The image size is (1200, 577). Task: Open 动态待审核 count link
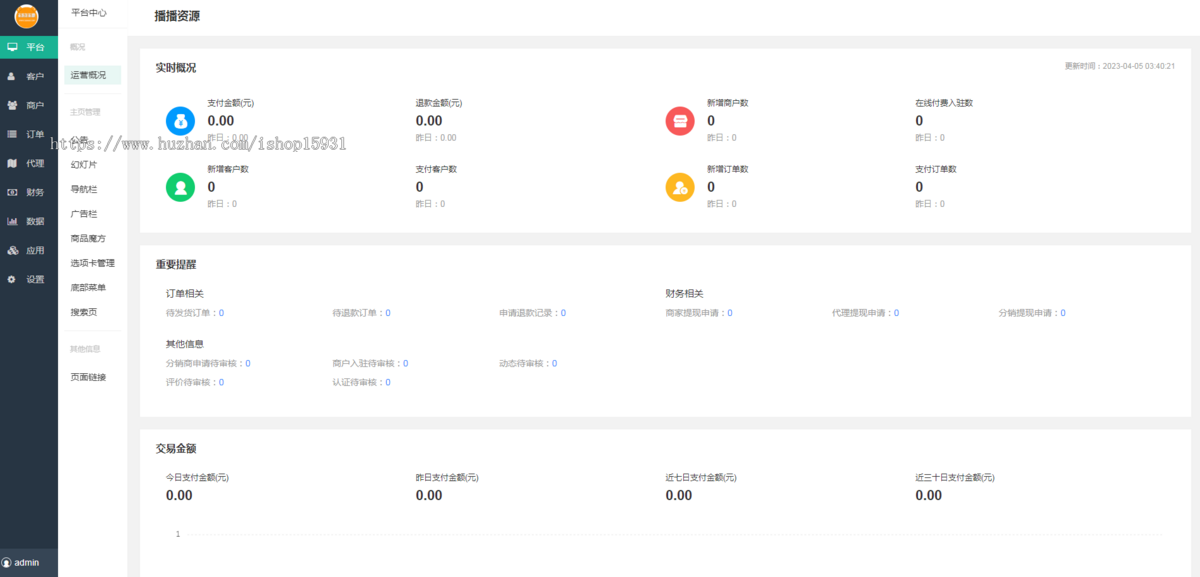[x=554, y=364]
